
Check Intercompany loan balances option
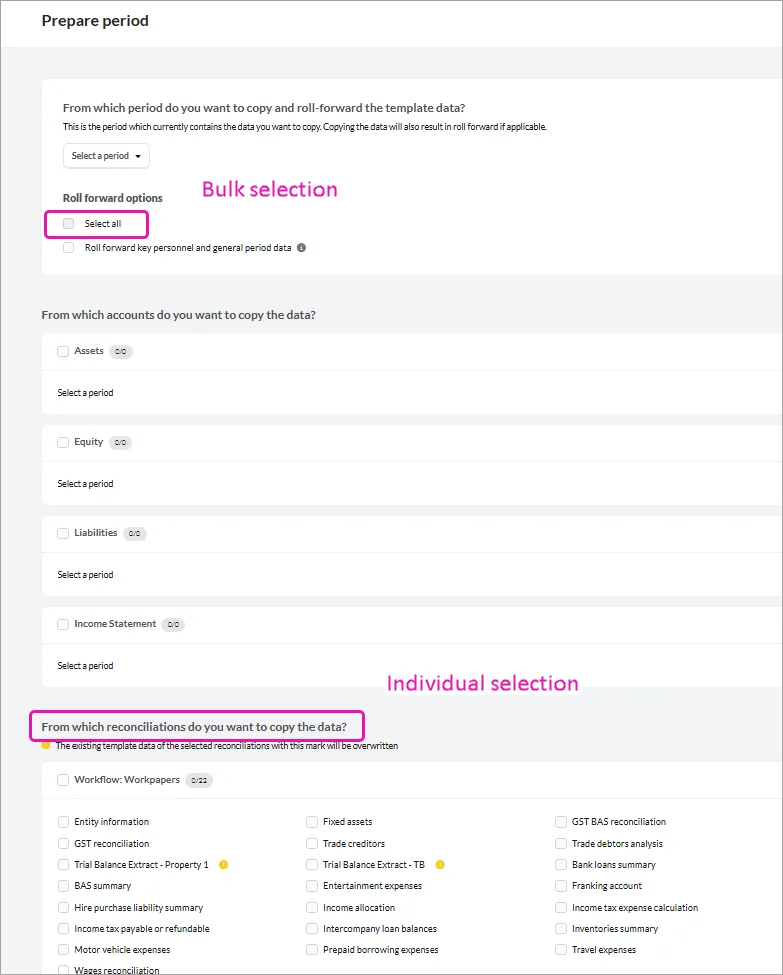(x=312, y=928)
